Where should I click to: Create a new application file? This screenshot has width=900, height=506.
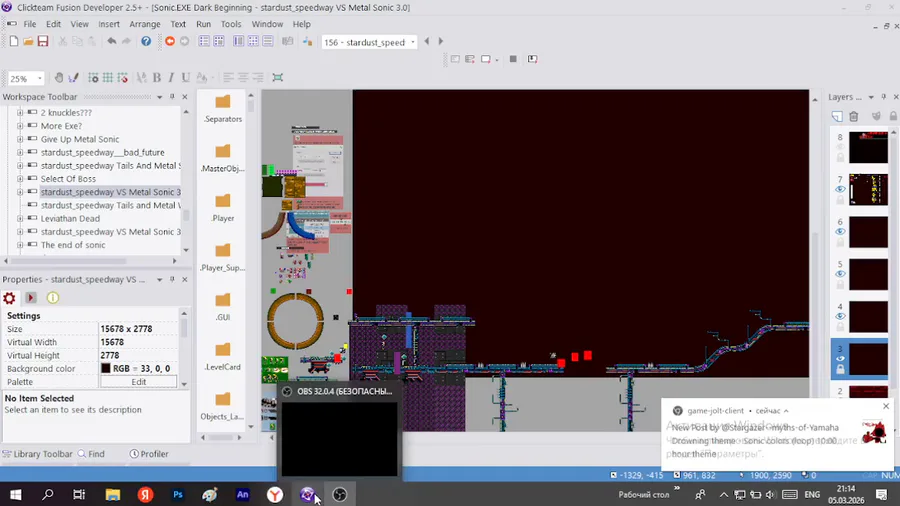tap(14, 41)
